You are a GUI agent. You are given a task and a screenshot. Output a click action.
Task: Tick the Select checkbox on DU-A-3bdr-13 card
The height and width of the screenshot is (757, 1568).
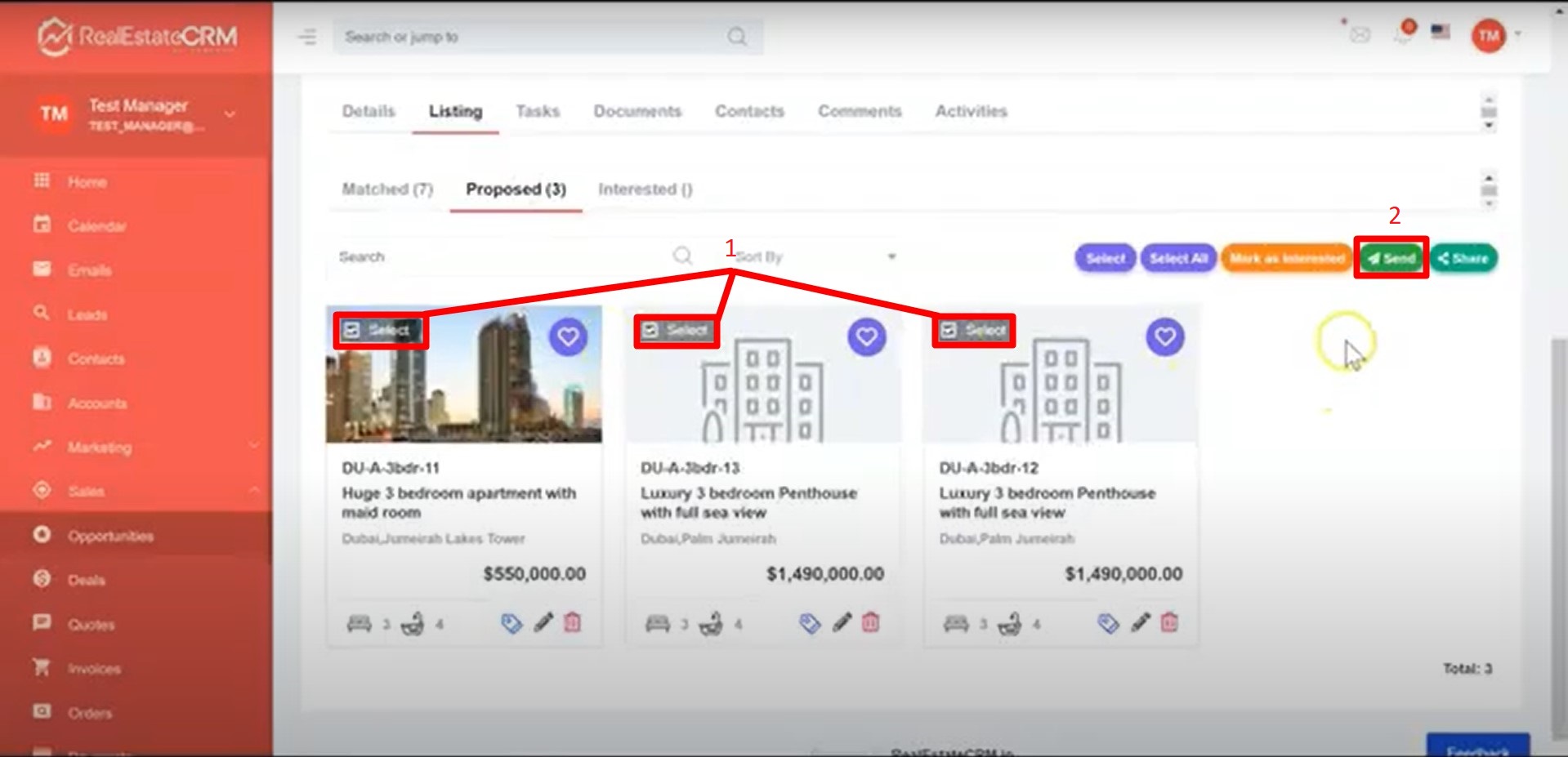pos(650,331)
